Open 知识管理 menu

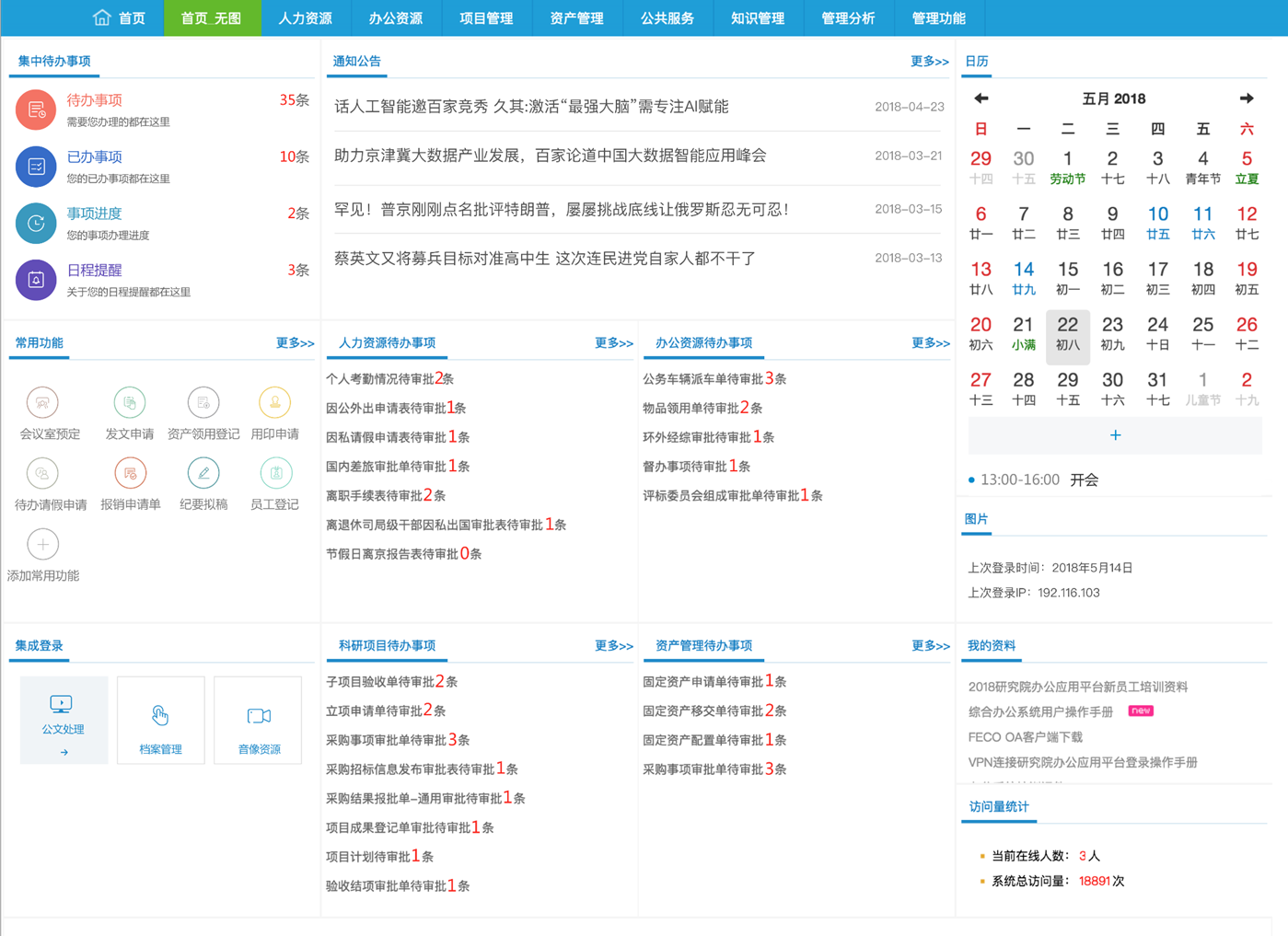(x=758, y=17)
